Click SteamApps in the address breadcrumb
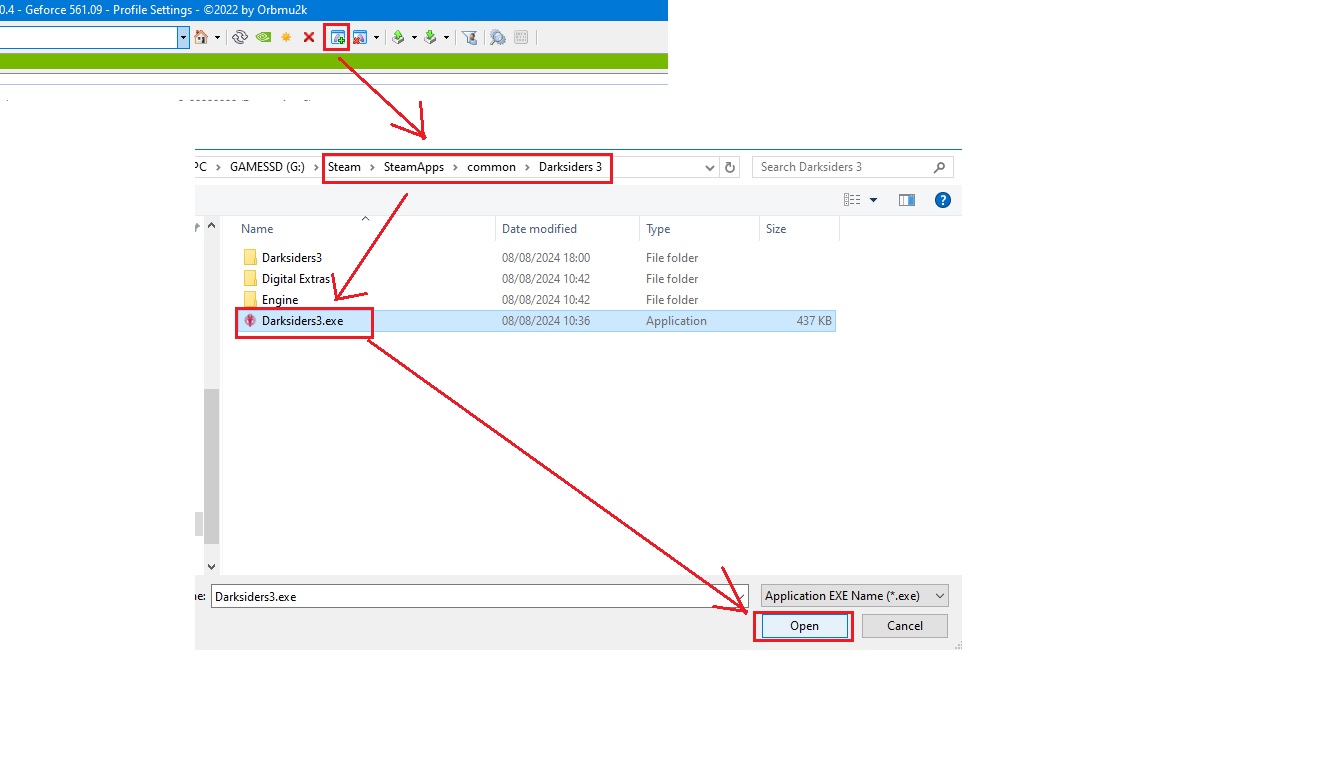 click(x=414, y=167)
